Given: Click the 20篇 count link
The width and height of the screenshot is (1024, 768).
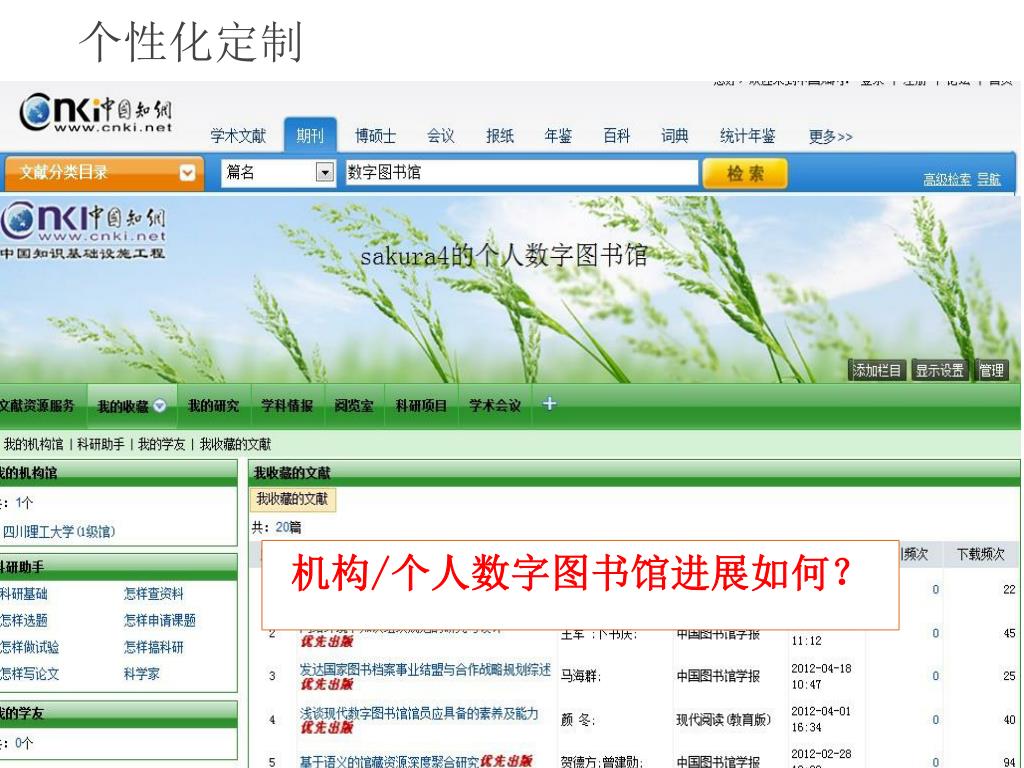Looking at the screenshot, I should point(288,527).
